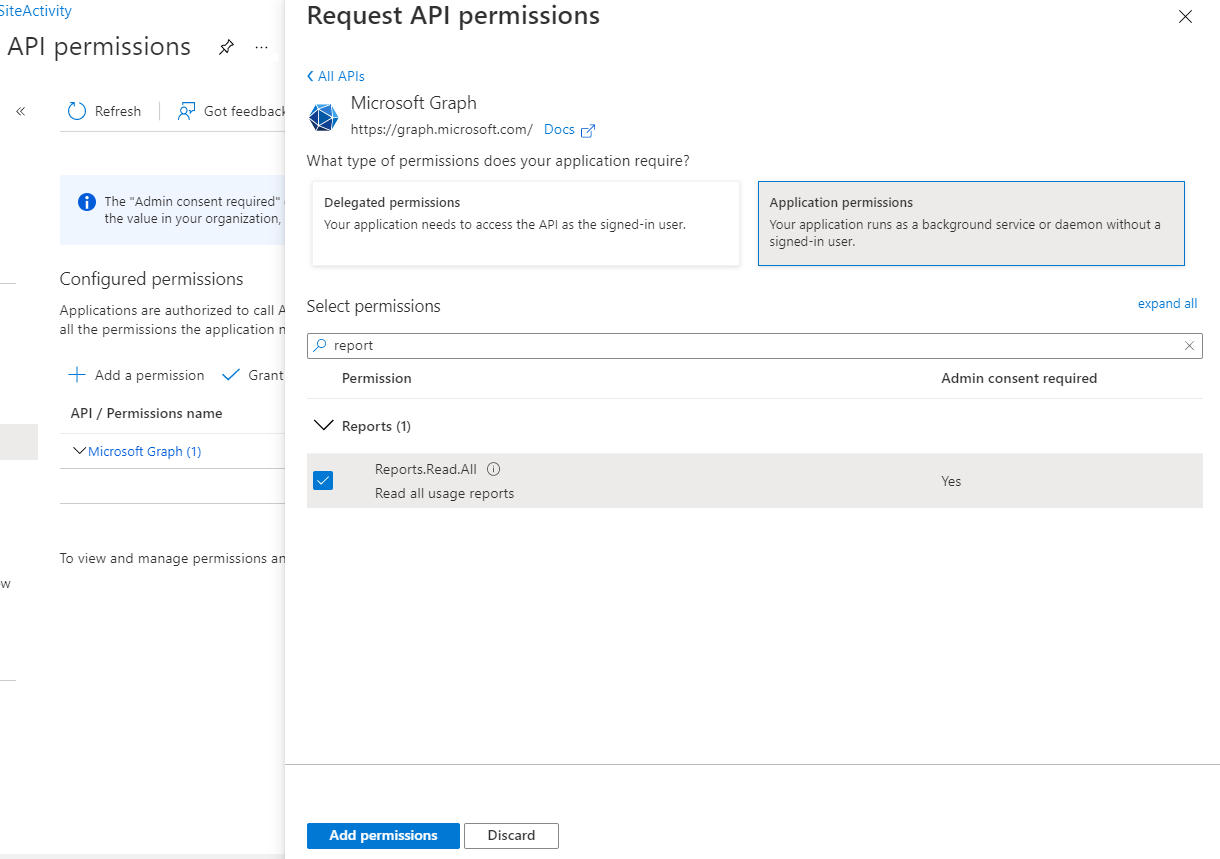The height and width of the screenshot is (859, 1220).
Task: Select the Delegated permissions card
Action: (x=526, y=223)
